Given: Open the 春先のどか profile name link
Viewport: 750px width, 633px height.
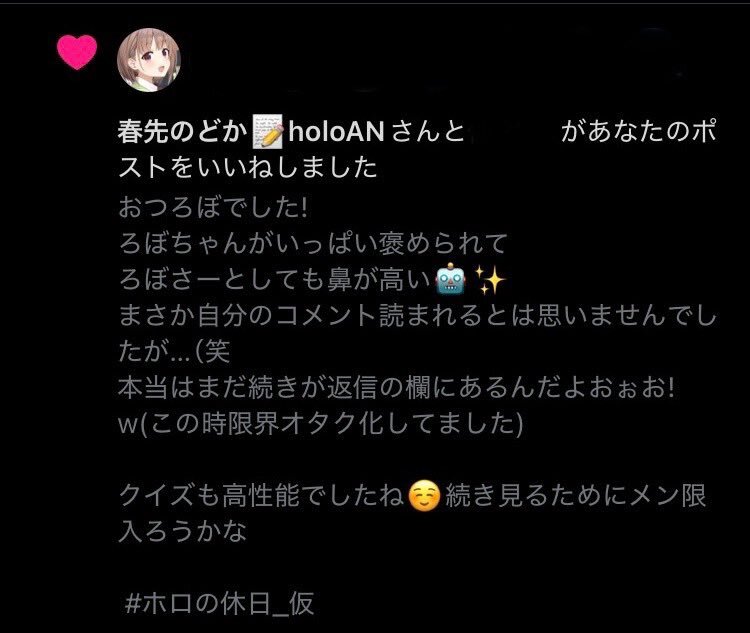Looking at the screenshot, I should (x=182, y=131).
